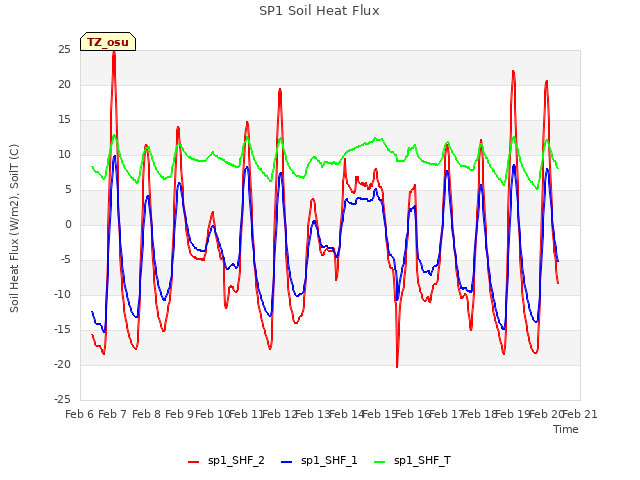This screenshot has width=640, height=480.
Task: Click the Feb 13 x-axis tick label
Action: 313,414
